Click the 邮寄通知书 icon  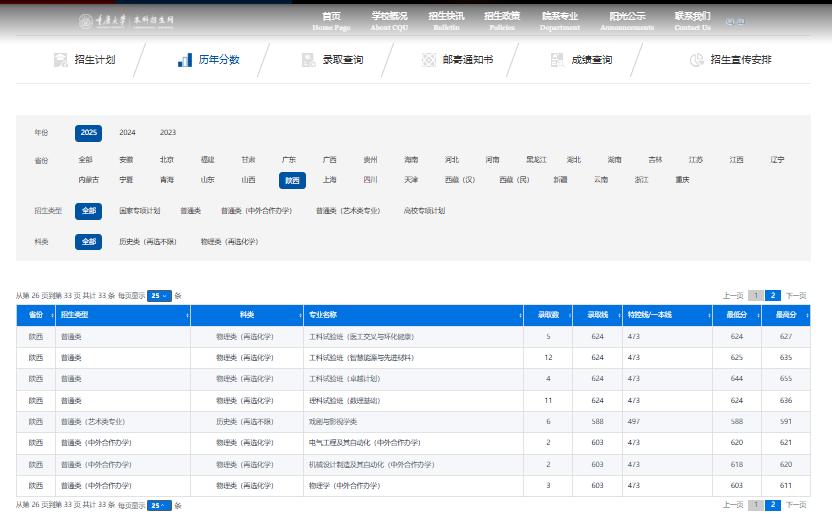[x=429, y=60]
